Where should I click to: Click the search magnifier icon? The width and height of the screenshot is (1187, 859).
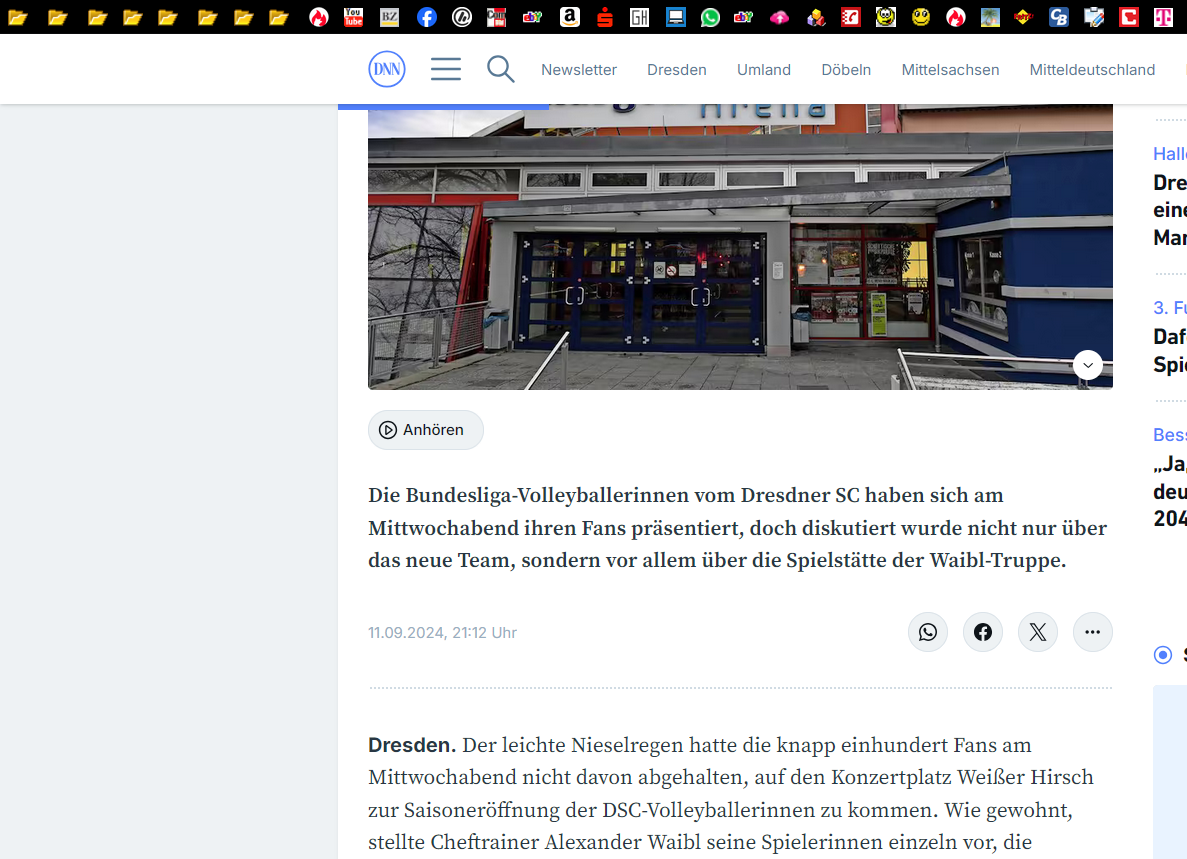(x=500, y=69)
